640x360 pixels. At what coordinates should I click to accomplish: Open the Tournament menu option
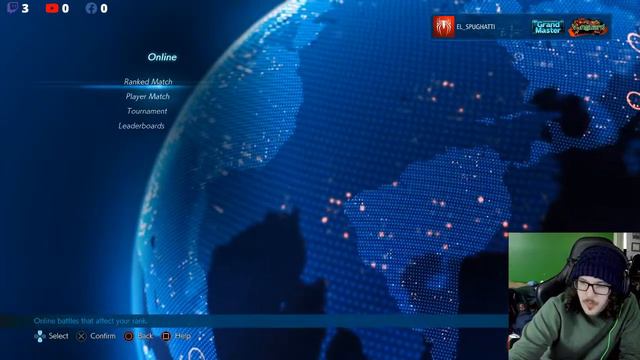click(147, 111)
